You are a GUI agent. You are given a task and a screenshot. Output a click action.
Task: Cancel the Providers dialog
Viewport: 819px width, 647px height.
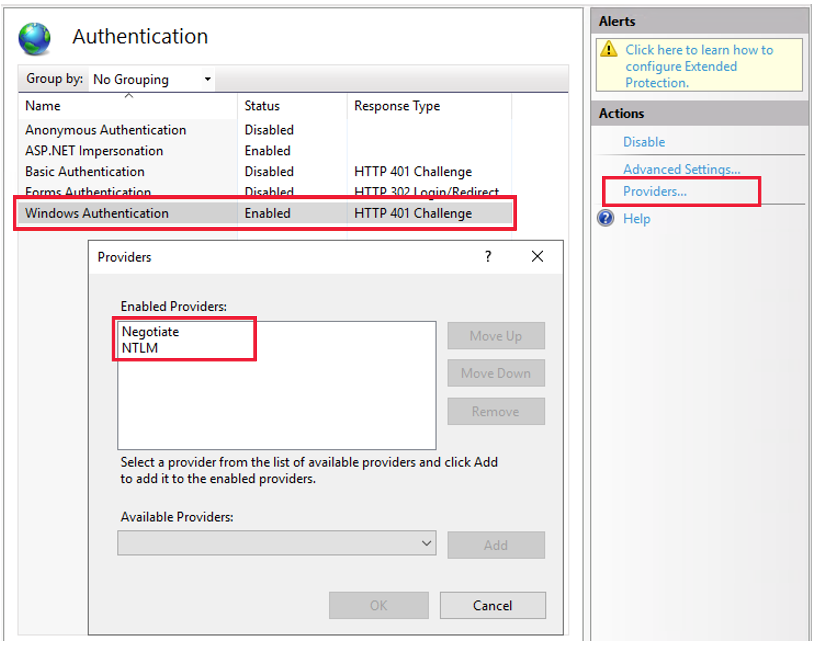click(x=492, y=605)
